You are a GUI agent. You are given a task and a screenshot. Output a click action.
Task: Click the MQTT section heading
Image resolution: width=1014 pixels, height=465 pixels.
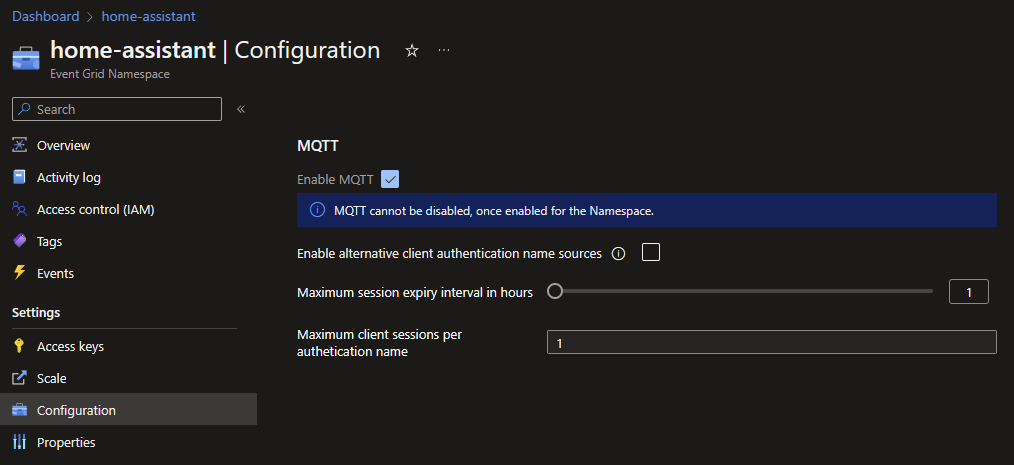pyautogui.click(x=318, y=146)
